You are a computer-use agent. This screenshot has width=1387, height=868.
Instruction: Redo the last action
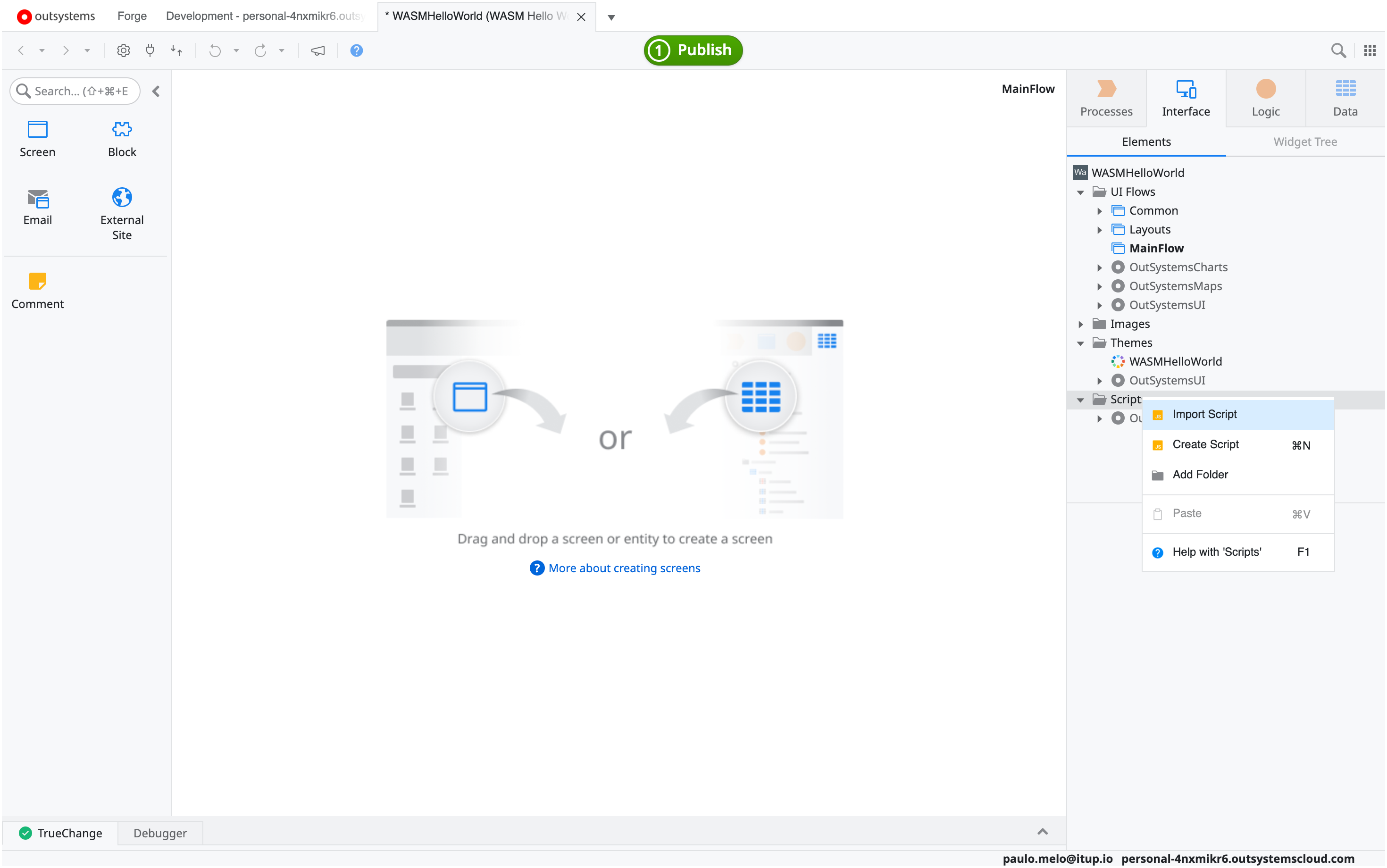coord(260,50)
